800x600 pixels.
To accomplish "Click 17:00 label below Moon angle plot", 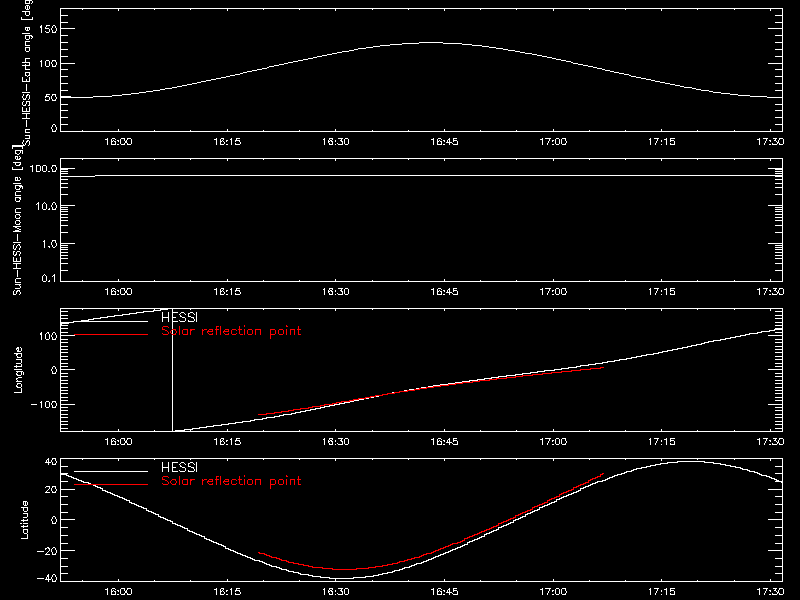I will click(553, 292).
